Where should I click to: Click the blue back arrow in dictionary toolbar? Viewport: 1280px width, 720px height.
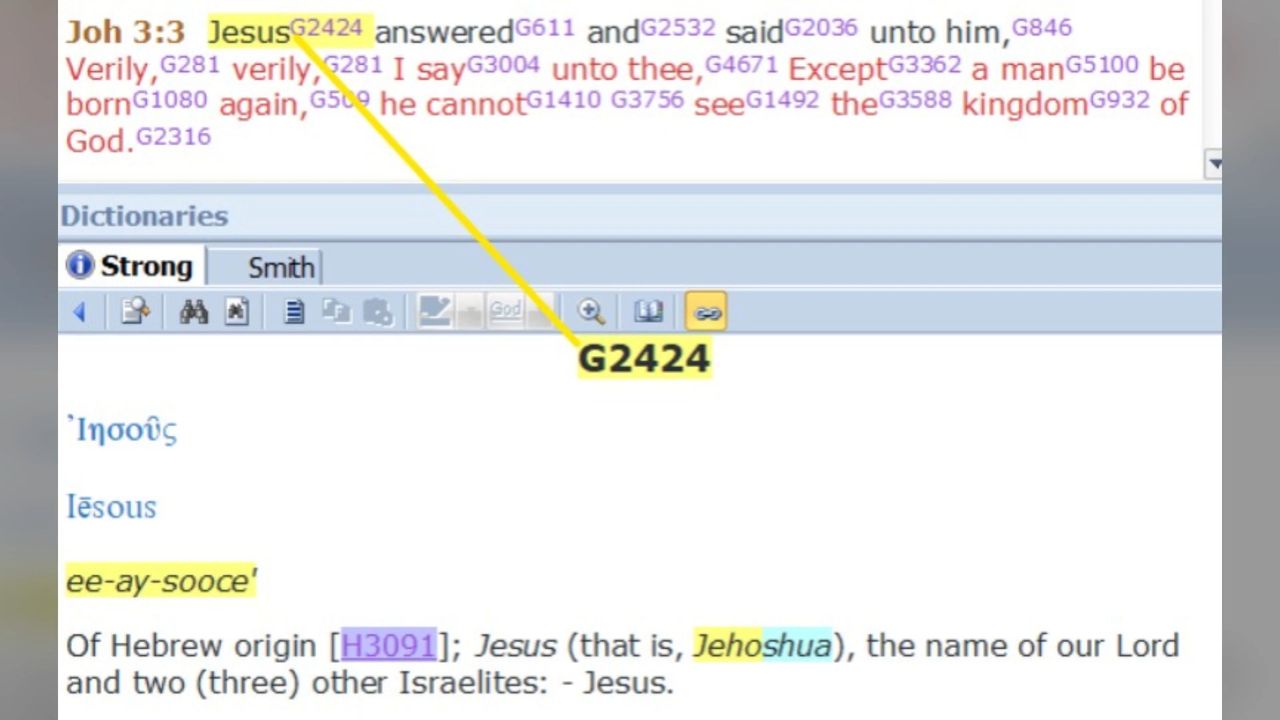pos(79,313)
